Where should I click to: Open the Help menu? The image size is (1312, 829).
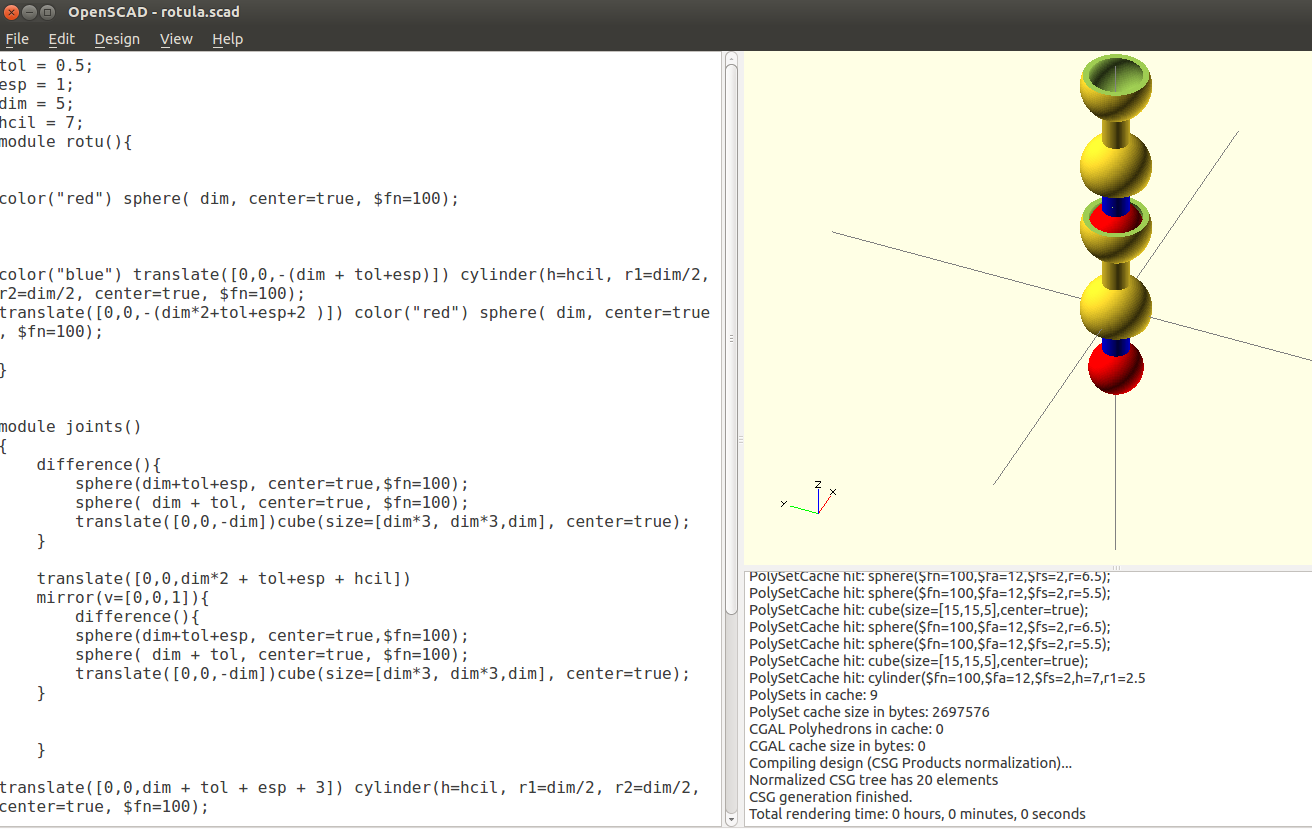click(x=227, y=39)
